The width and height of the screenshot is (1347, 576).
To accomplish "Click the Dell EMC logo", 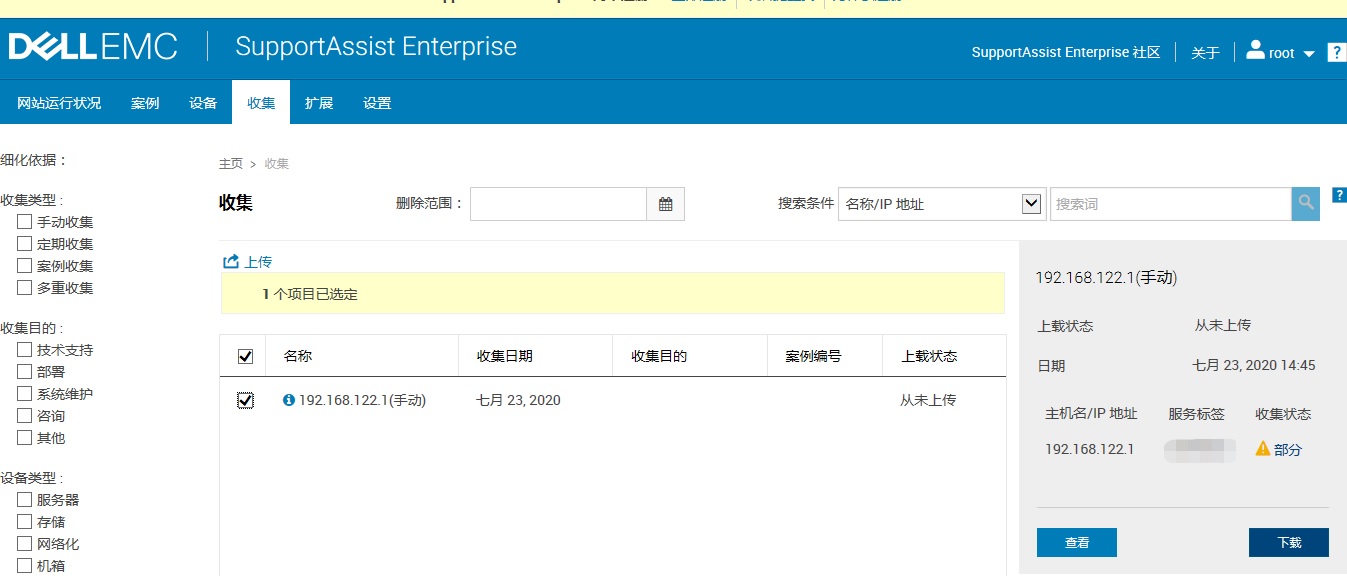I will tap(92, 46).
